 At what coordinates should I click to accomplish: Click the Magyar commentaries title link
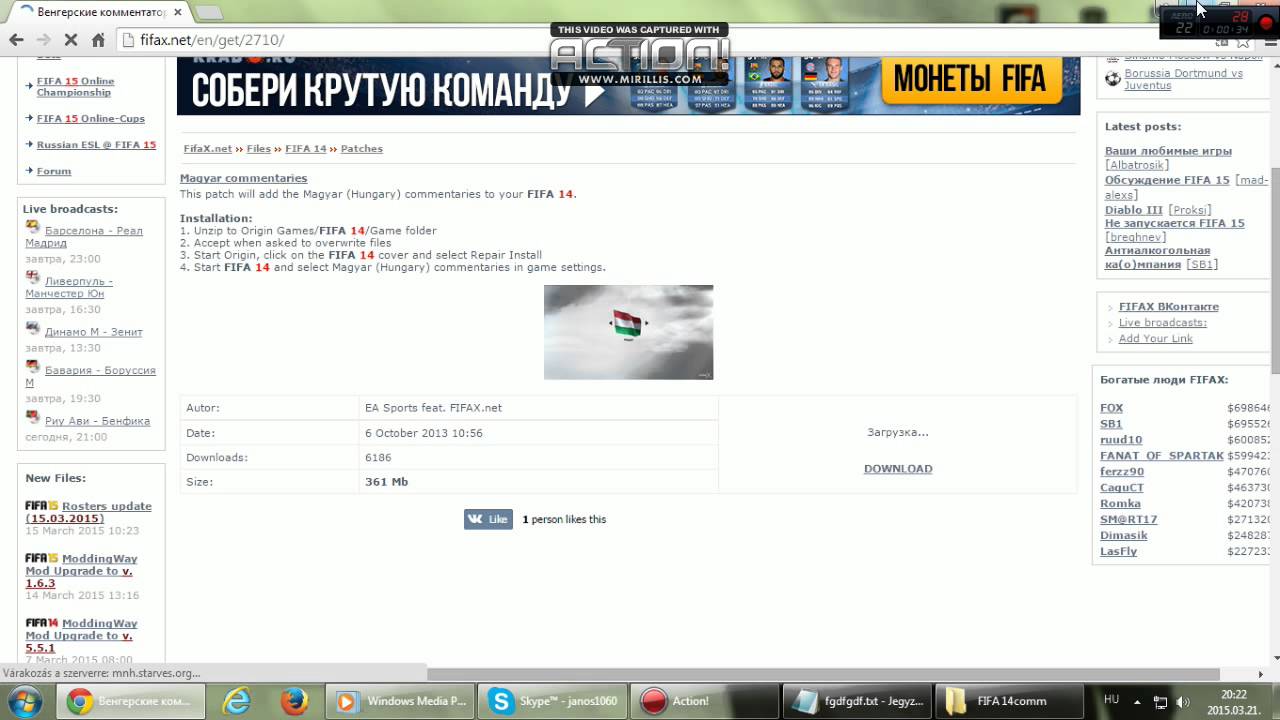tap(243, 178)
